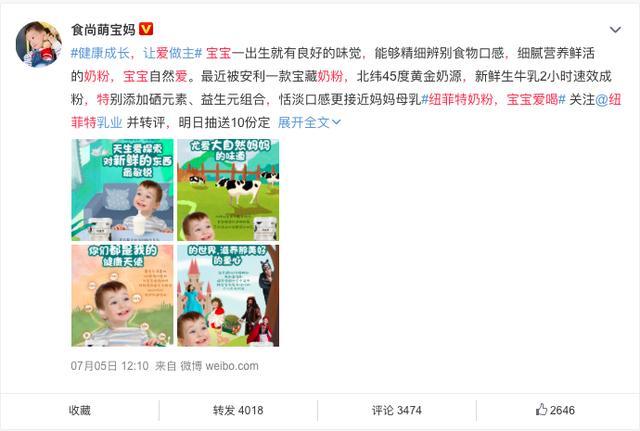640x431 pixels.
Task: Open 食尚萌宝妈 profile avatar
Action: (39, 44)
